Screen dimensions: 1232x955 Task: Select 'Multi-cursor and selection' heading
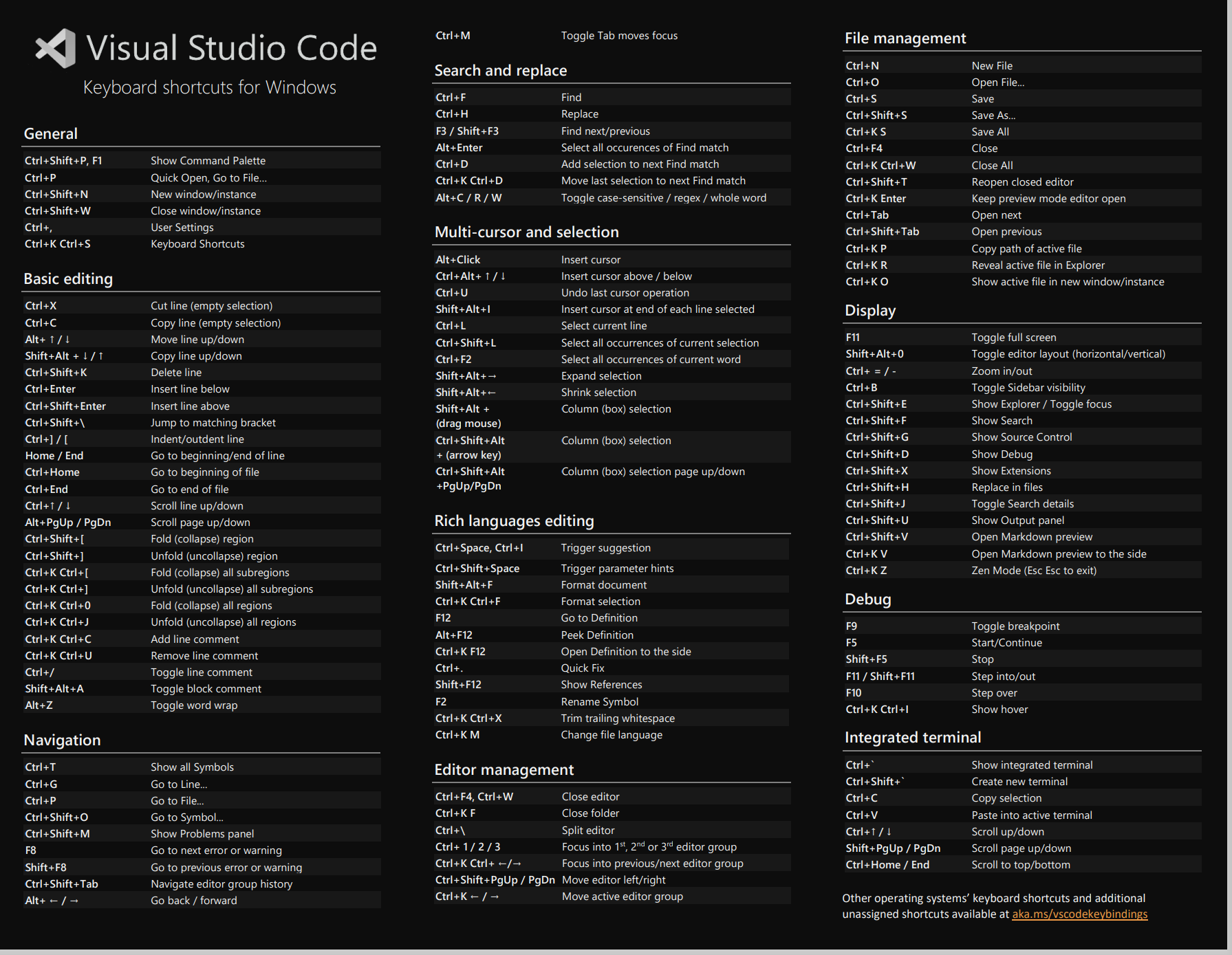point(527,232)
